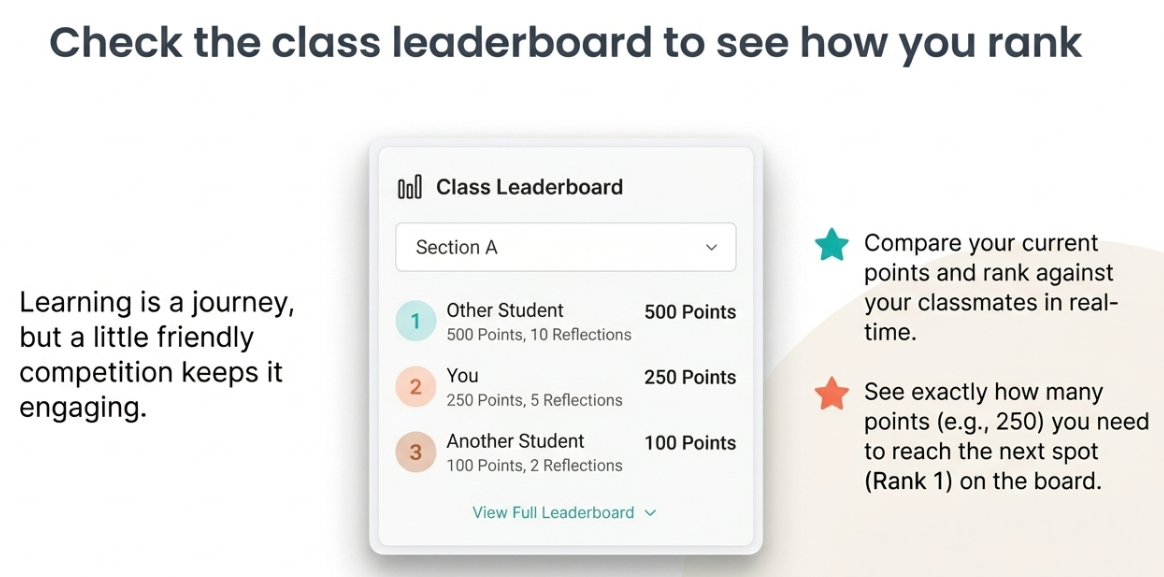Click the 500 Points score label
Screen dimensions: 1164x577
(x=690, y=312)
